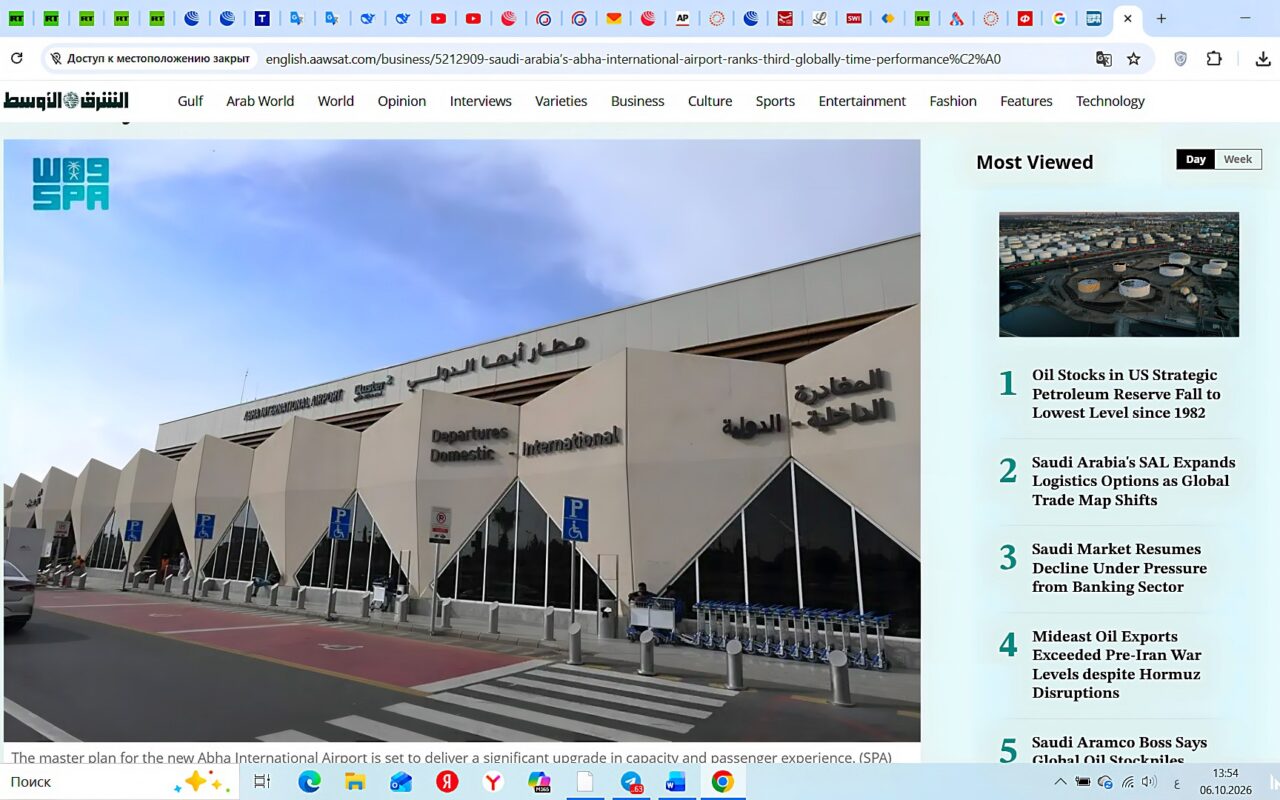The height and width of the screenshot is (800, 1280).
Task: Click the Asharq Al-Awsat site logo
Action: 66,100
